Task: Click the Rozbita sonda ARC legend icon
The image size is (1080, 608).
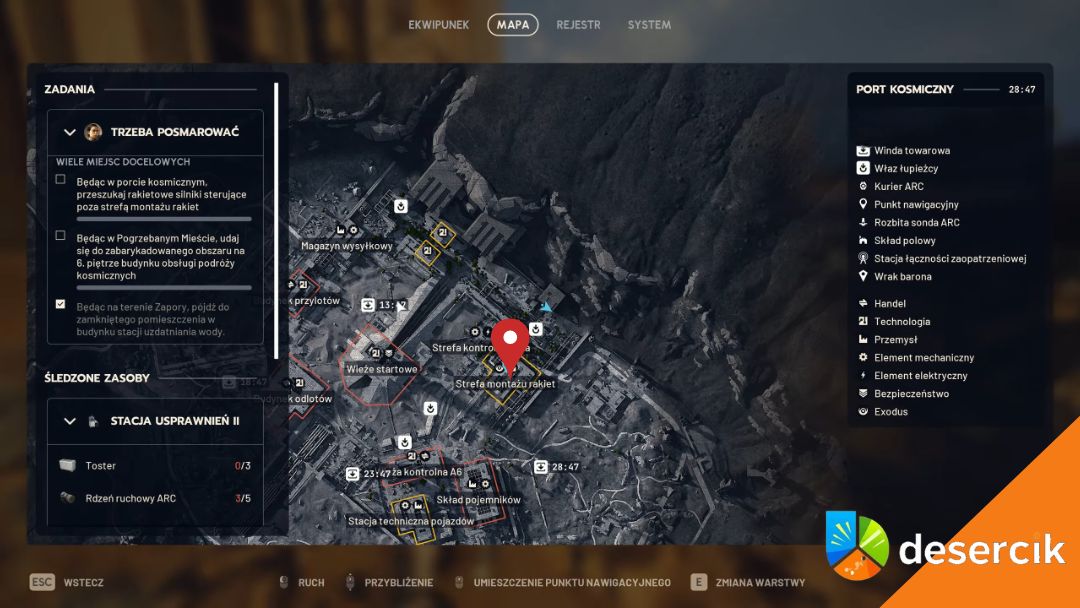Action: click(x=863, y=223)
